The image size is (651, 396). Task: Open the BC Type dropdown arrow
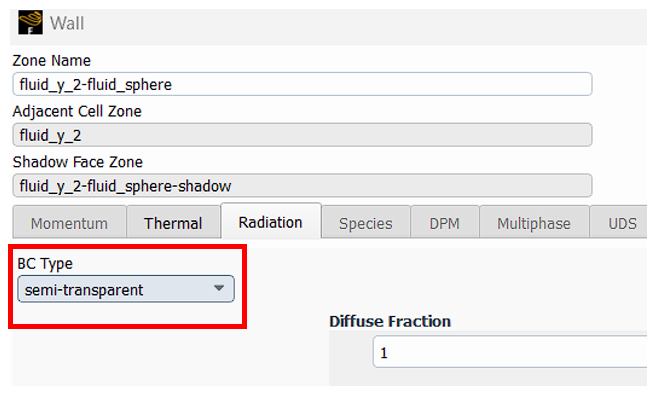click(219, 288)
